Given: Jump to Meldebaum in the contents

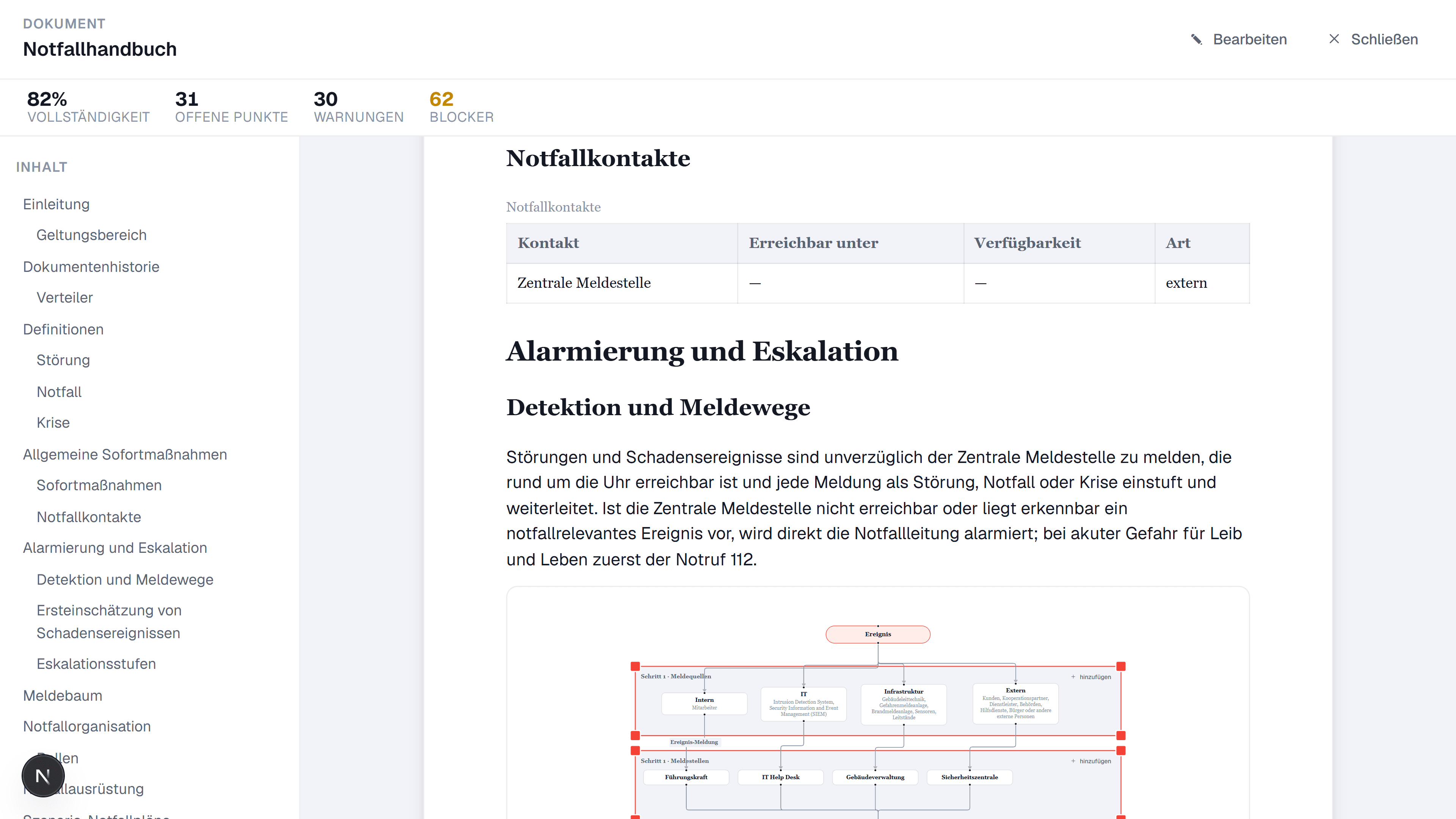Looking at the screenshot, I should tap(63, 696).
